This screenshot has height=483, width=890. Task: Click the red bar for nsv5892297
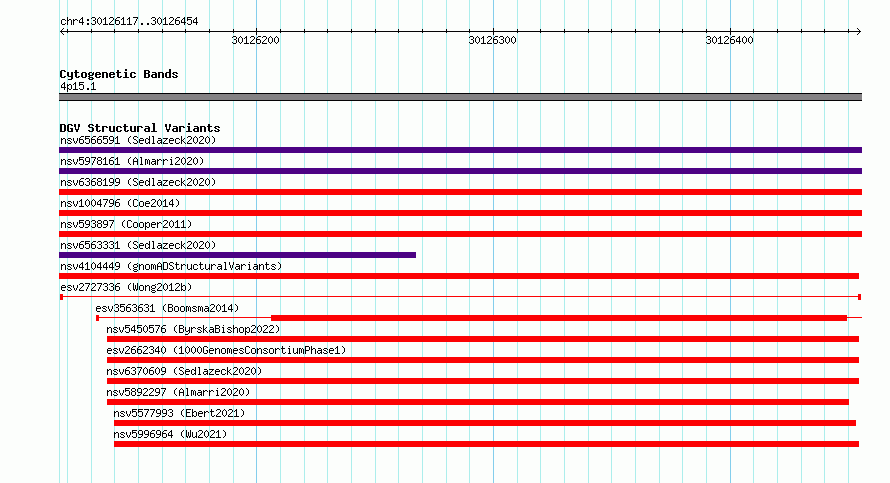(x=478, y=402)
